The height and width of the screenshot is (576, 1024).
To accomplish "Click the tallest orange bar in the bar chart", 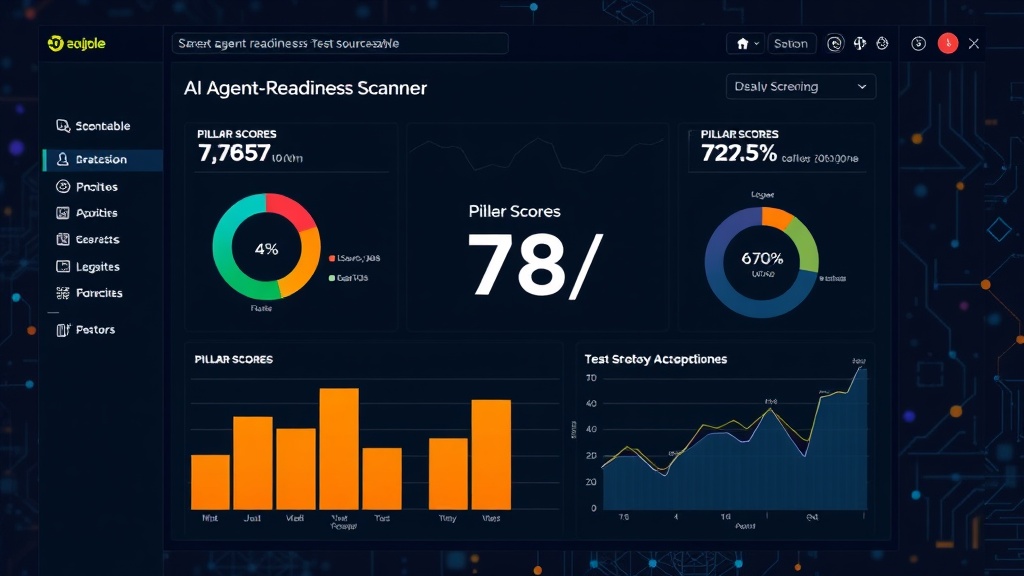I will click(339, 449).
